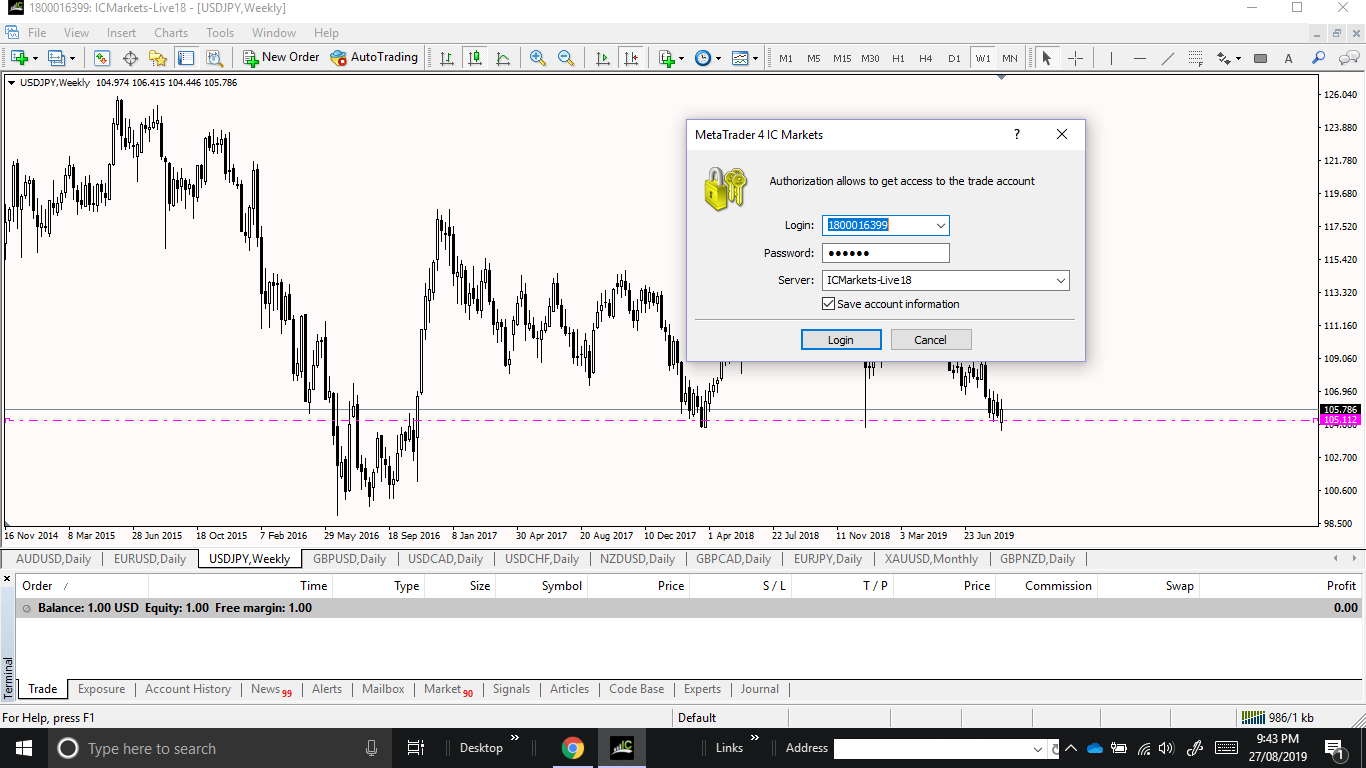Select the M15 timeframe button
This screenshot has height=768, width=1366.
[842, 58]
